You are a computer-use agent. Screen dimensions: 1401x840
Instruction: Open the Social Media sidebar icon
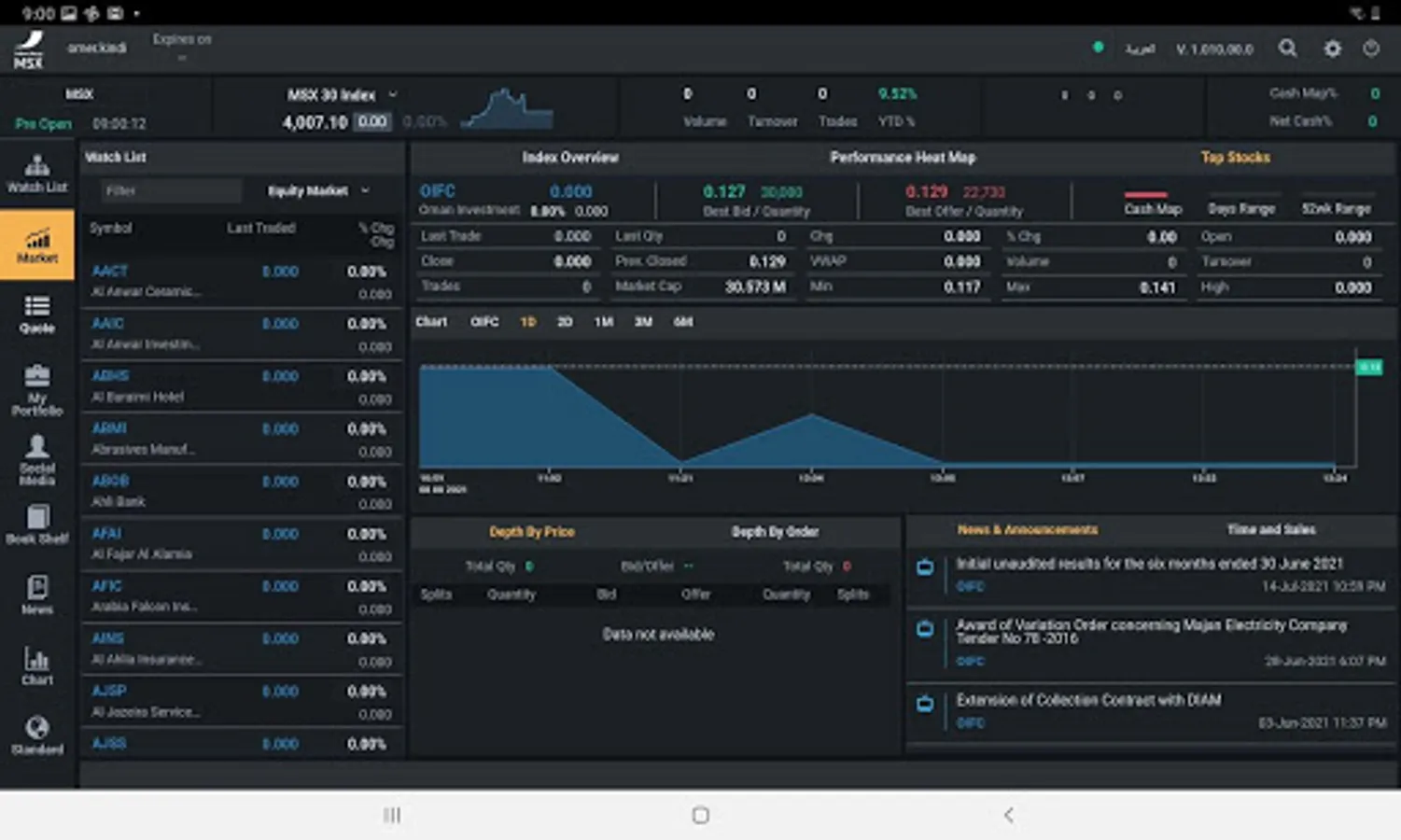click(37, 460)
